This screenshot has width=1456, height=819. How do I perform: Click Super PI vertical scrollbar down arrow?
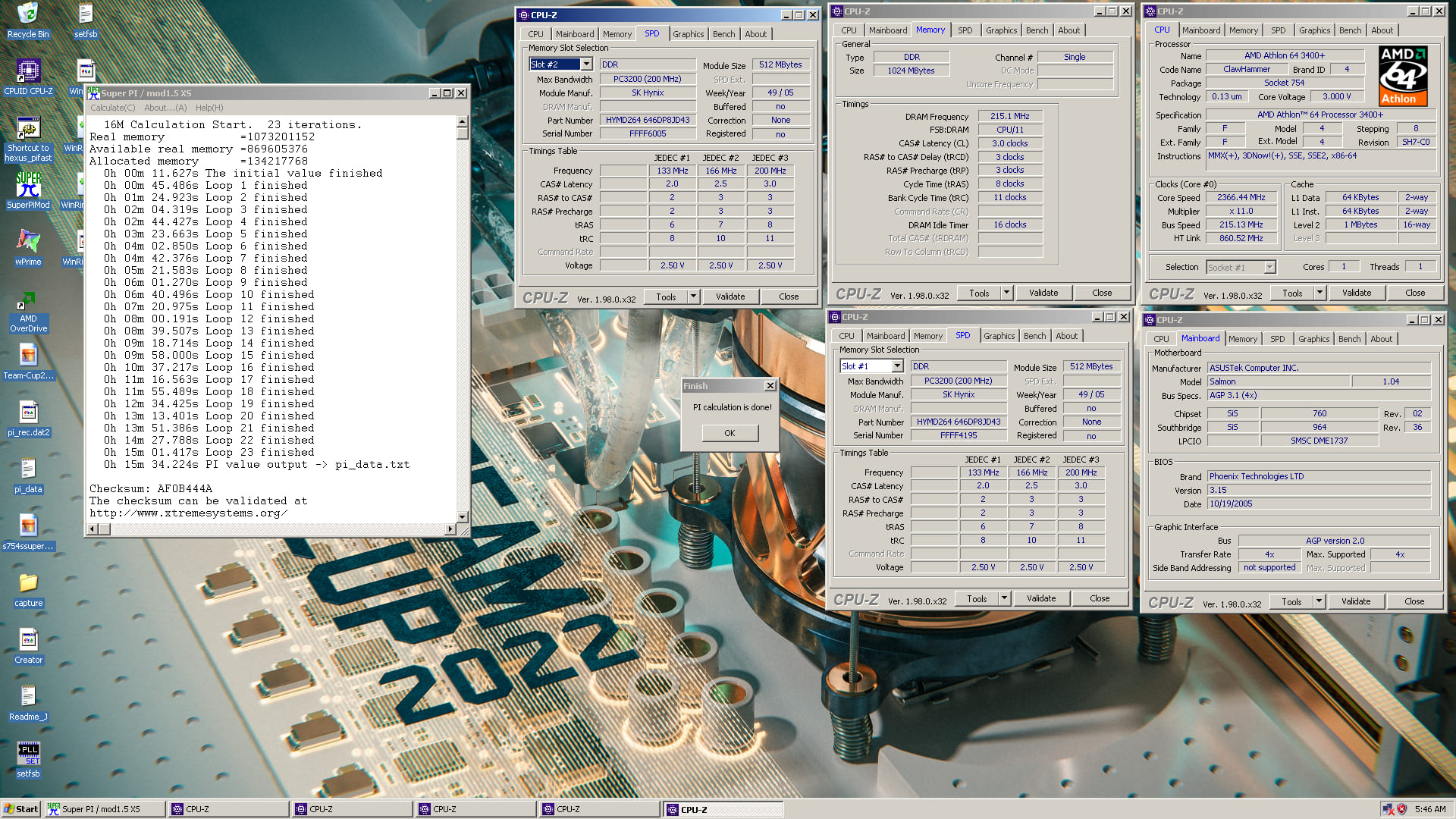pos(463,516)
